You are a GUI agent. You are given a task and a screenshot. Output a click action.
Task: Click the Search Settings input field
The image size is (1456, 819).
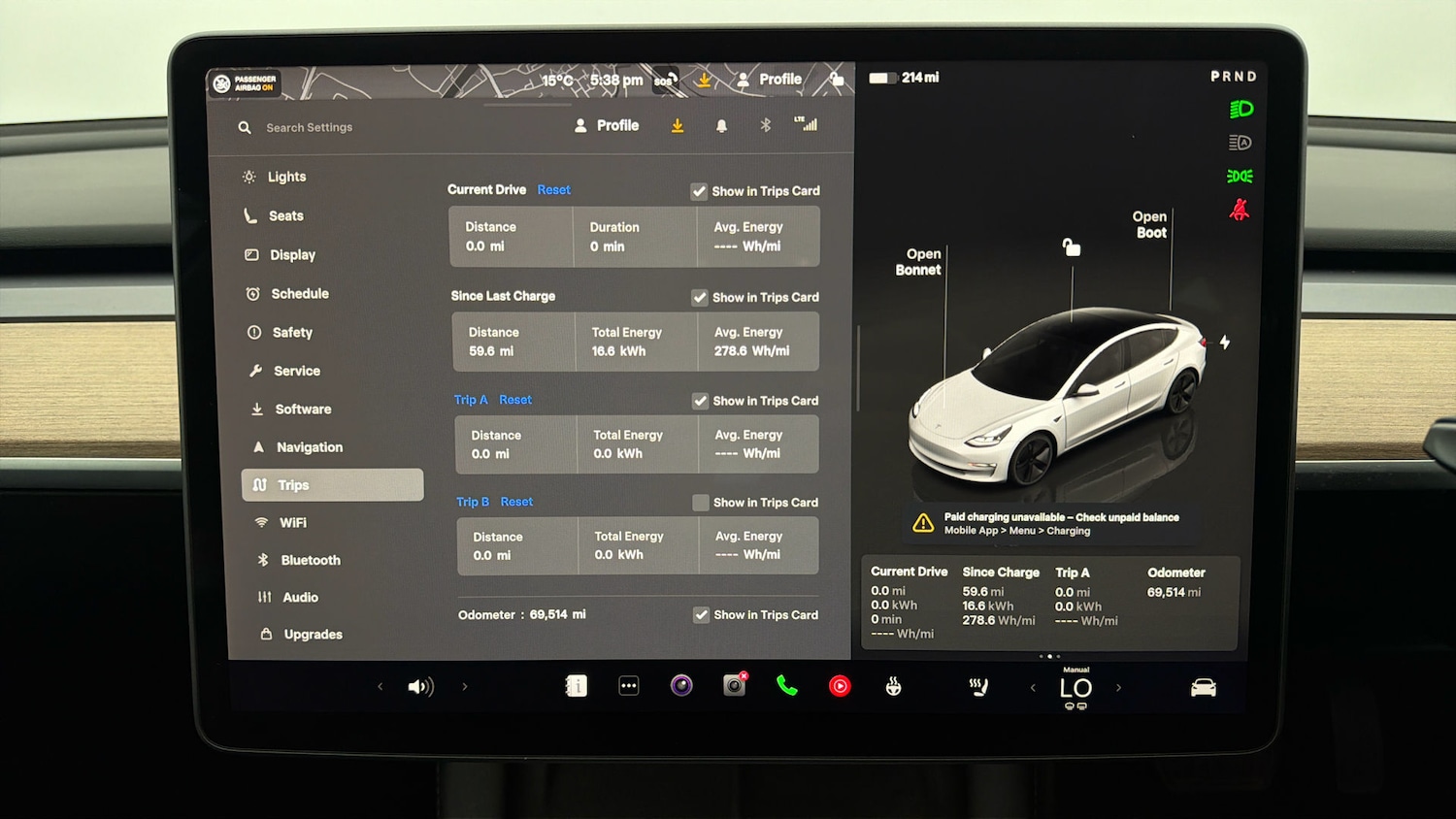click(x=311, y=127)
